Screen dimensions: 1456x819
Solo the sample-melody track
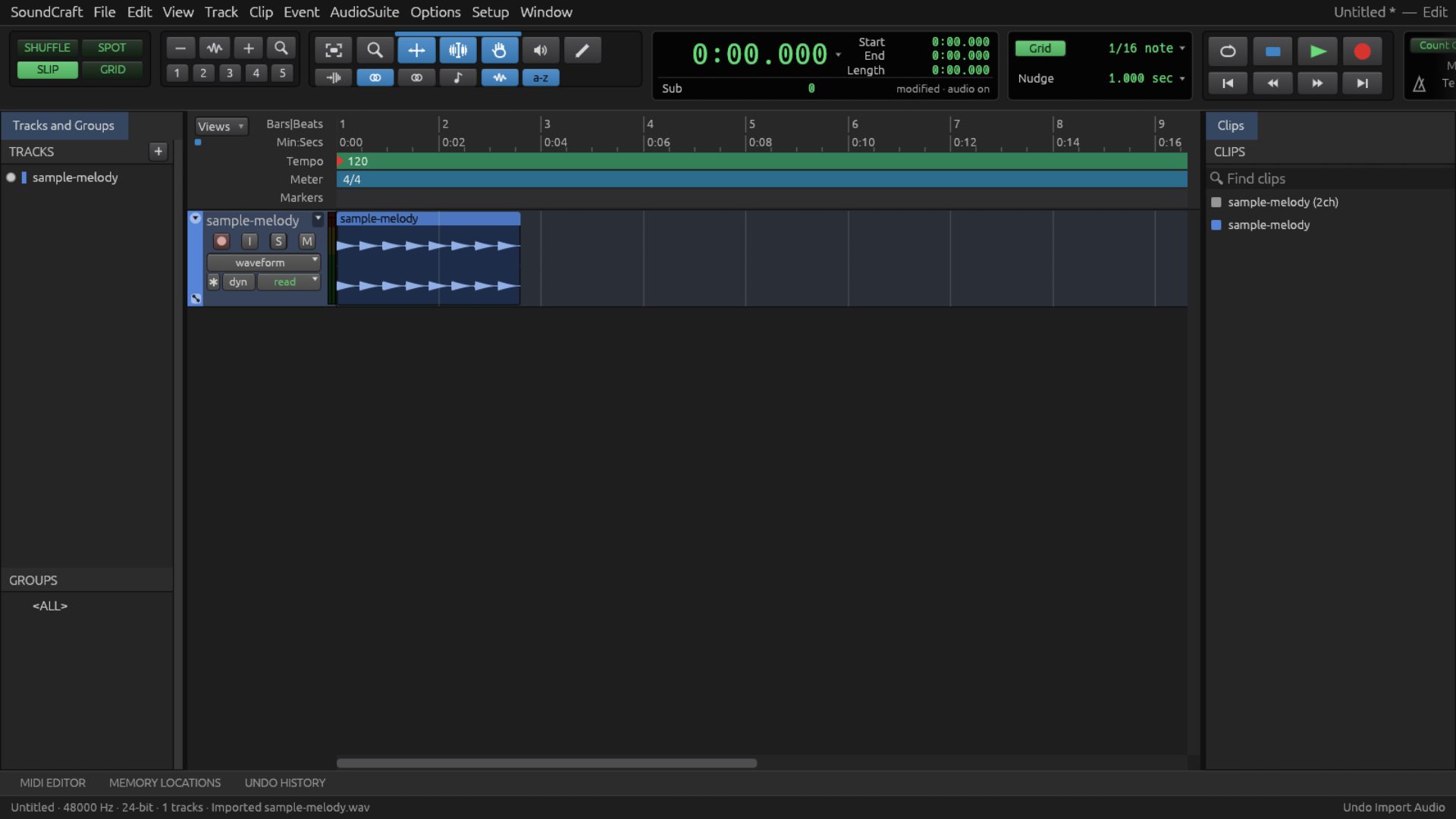point(278,241)
